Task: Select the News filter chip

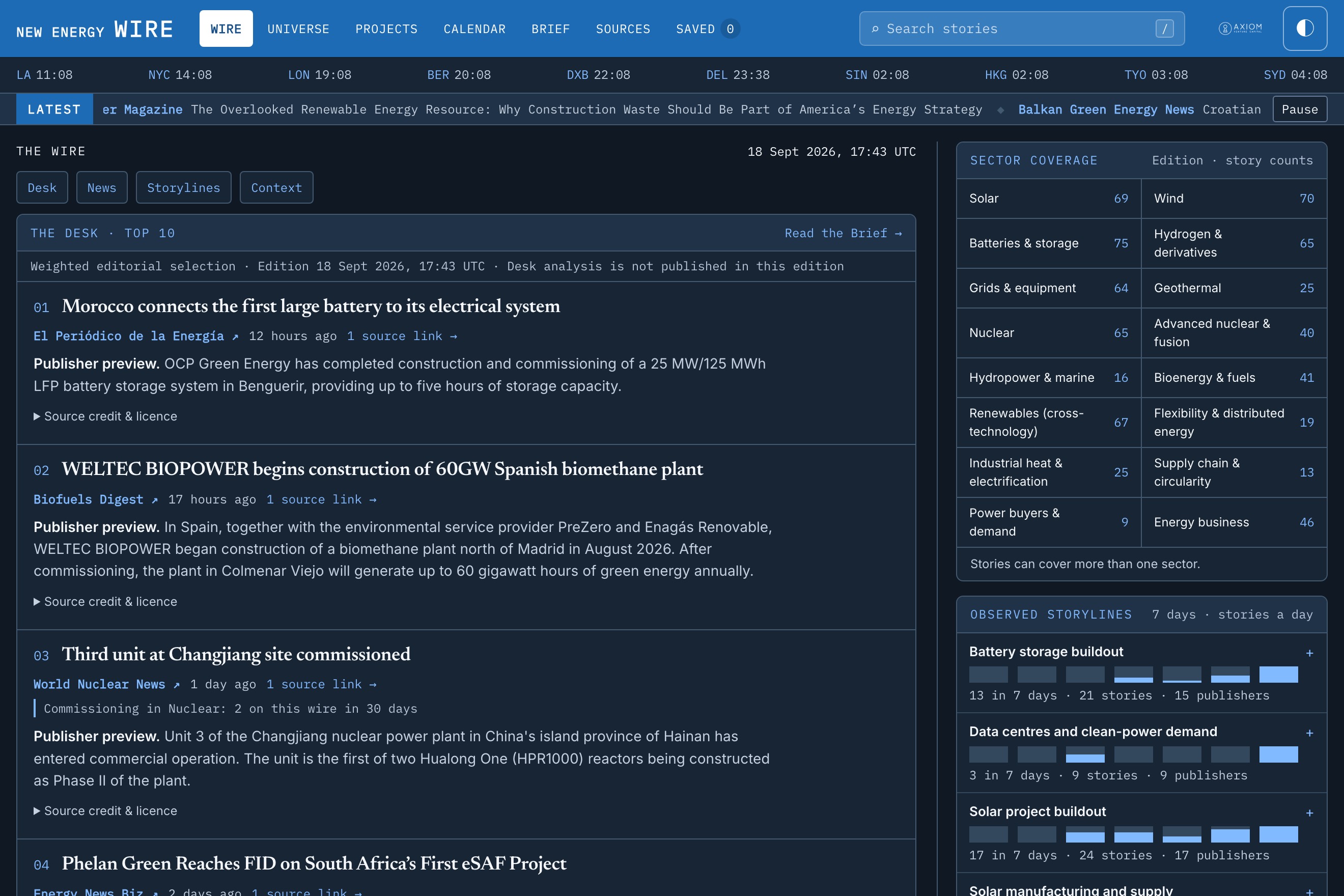Action: pos(102,187)
